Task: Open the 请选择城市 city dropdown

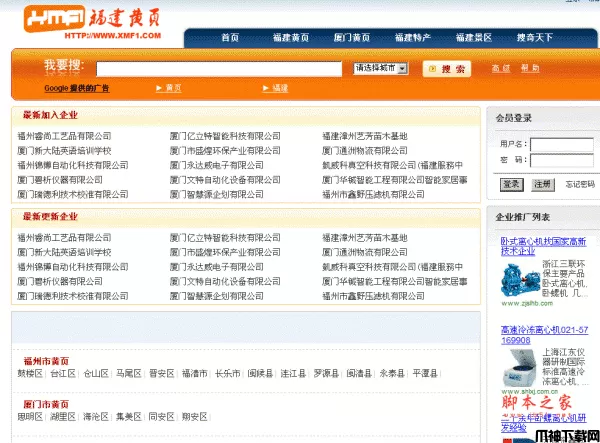Action: (380, 68)
